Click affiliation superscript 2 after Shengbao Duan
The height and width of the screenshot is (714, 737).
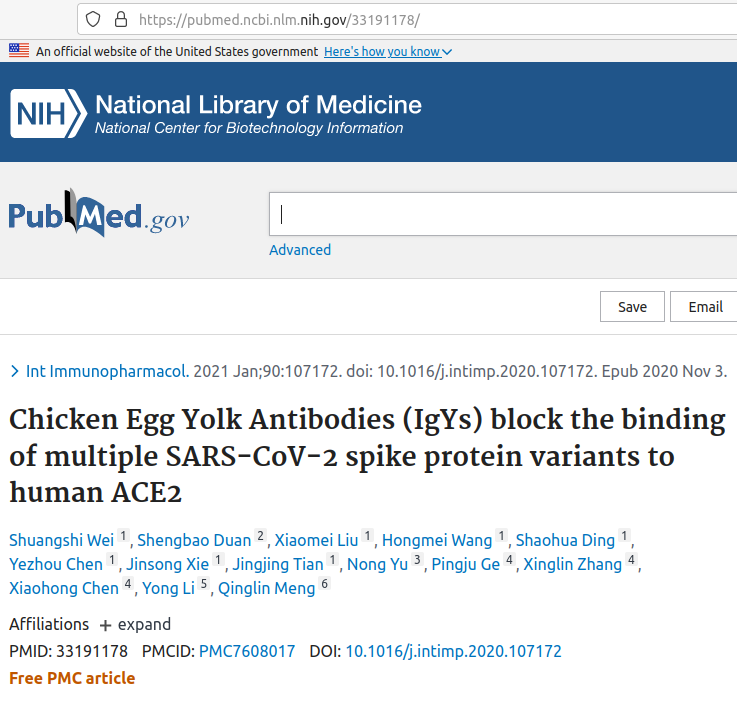tap(260, 535)
